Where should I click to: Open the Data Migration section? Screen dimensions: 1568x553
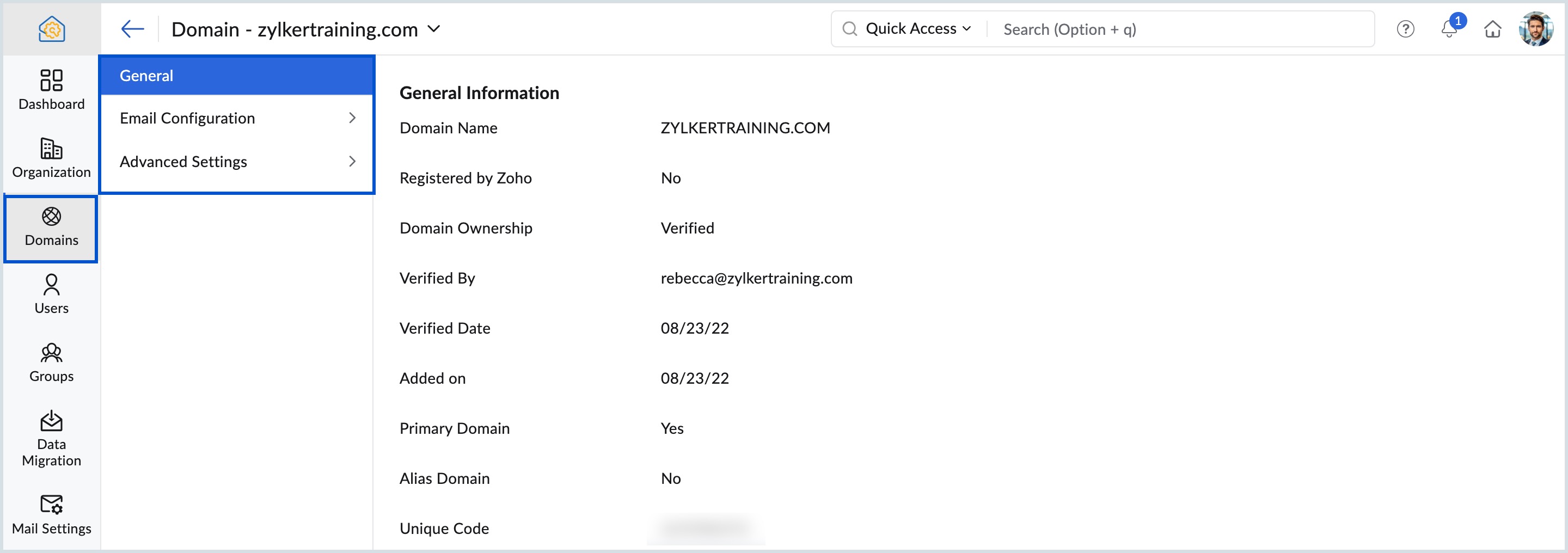(x=52, y=438)
